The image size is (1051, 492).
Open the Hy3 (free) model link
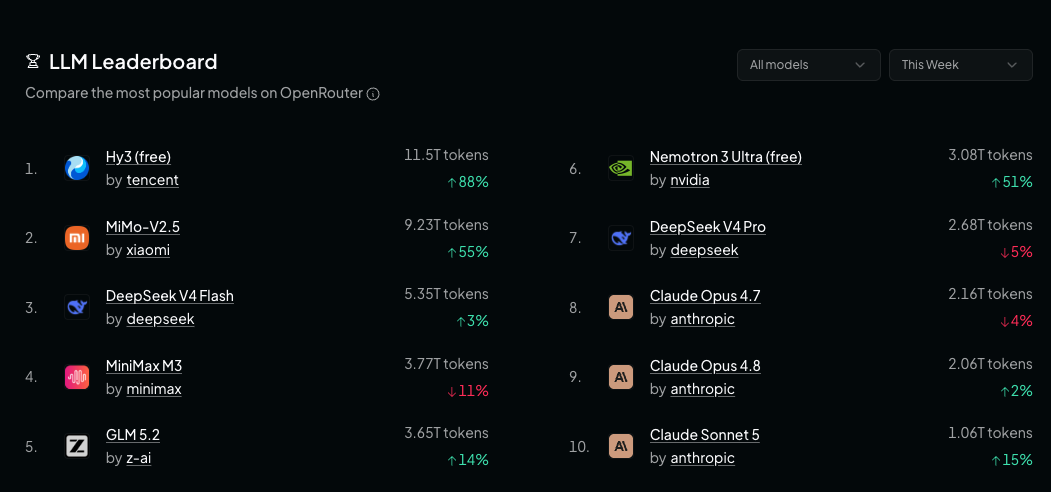click(x=138, y=157)
